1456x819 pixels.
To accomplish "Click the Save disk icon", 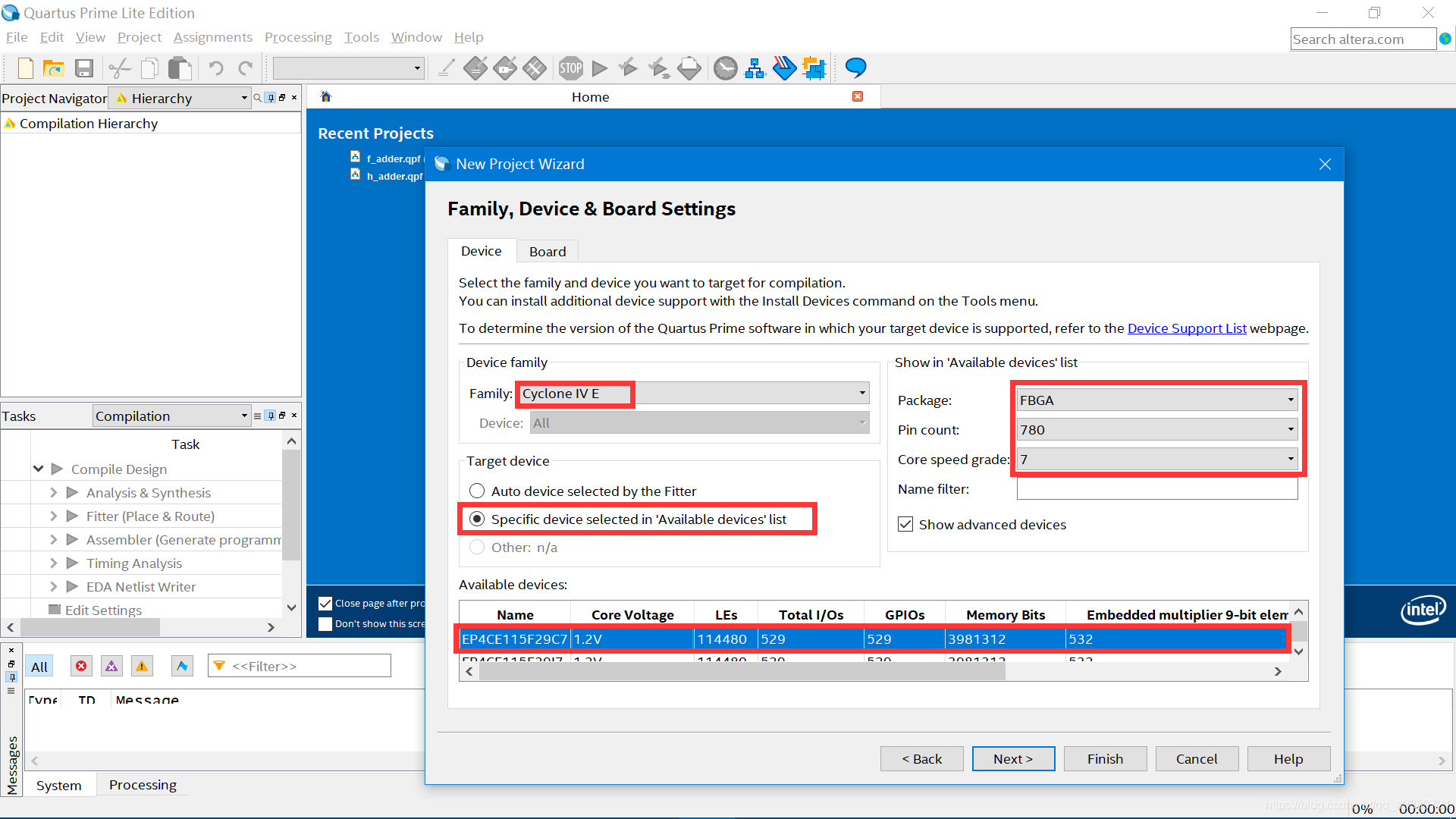I will [83, 68].
